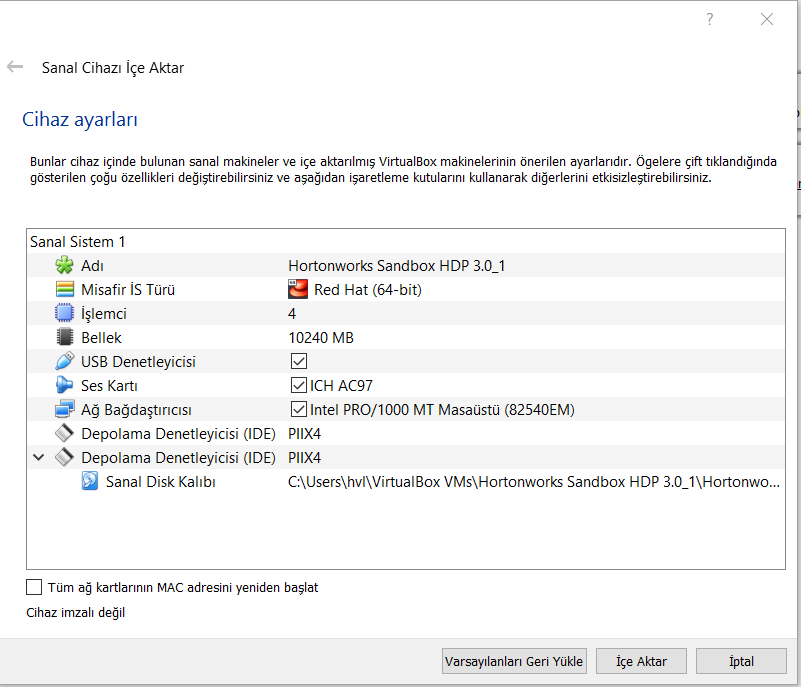This screenshot has width=801, height=687.
Task: Click the İptal button
Action: pyautogui.click(x=741, y=661)
